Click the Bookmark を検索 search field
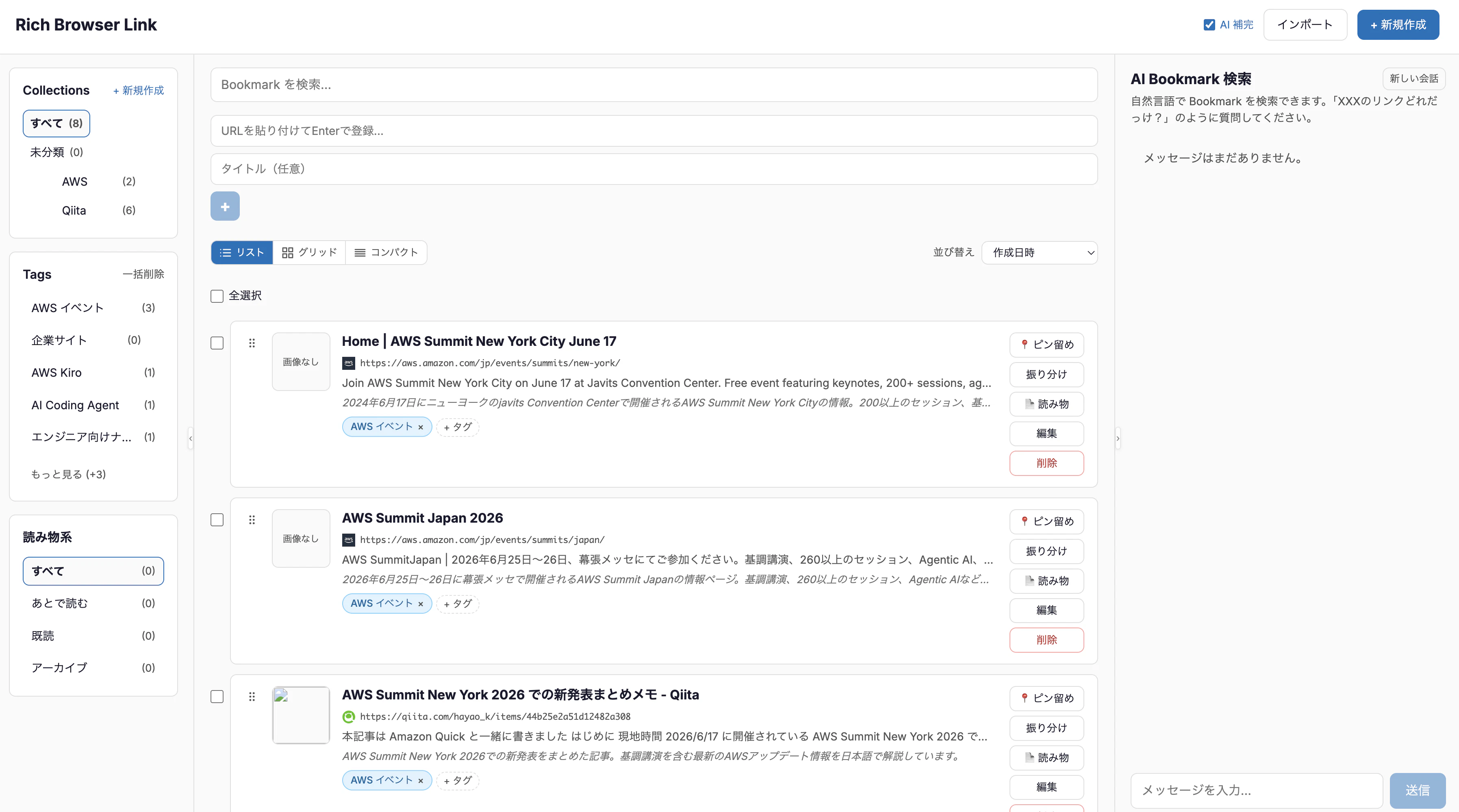The height and width of the screenshot is (812, 1459). [654, 85]
